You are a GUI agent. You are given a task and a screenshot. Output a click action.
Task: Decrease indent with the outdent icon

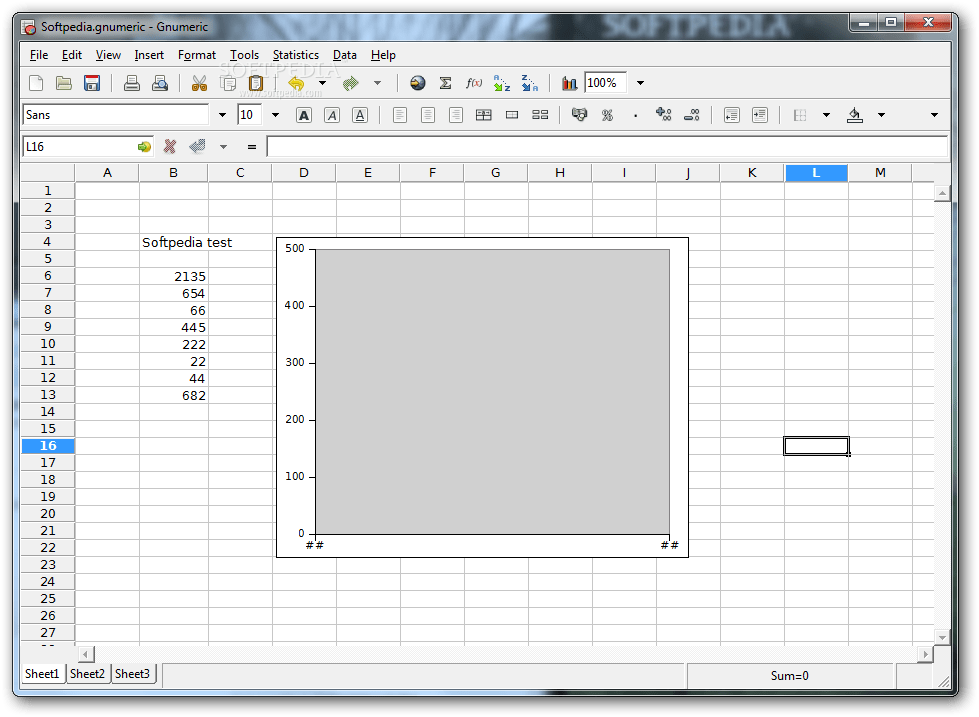point(732,115)
